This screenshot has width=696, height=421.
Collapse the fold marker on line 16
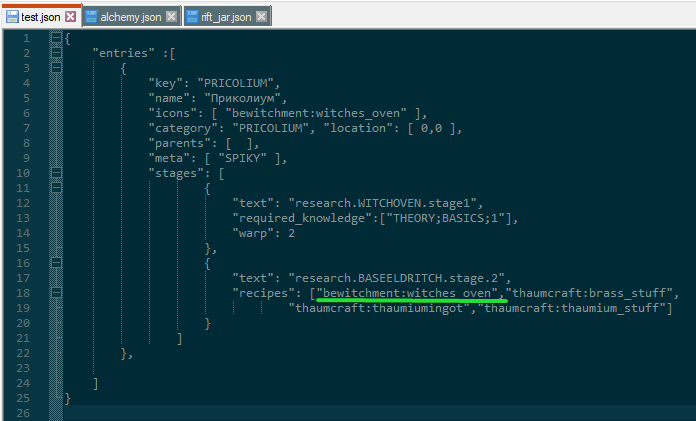(x=56, y=263)
